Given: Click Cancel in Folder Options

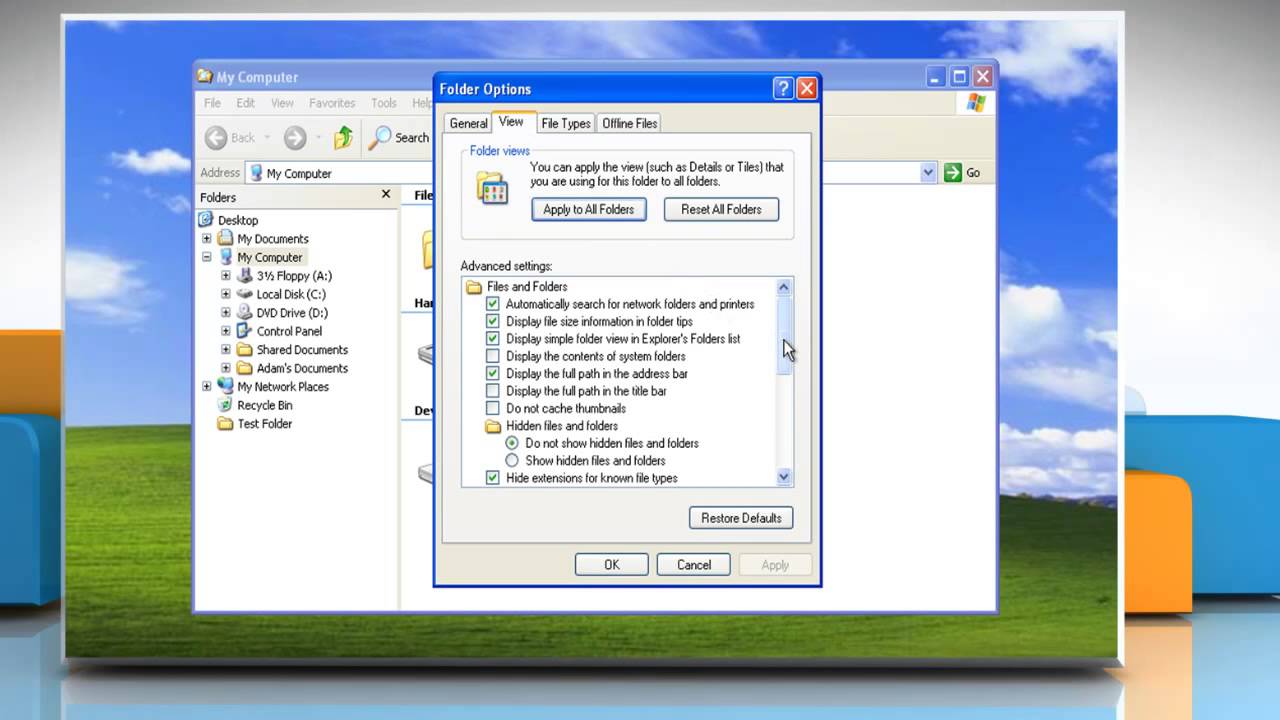Looking at the screenshot, I should click(x=694, y=565).
